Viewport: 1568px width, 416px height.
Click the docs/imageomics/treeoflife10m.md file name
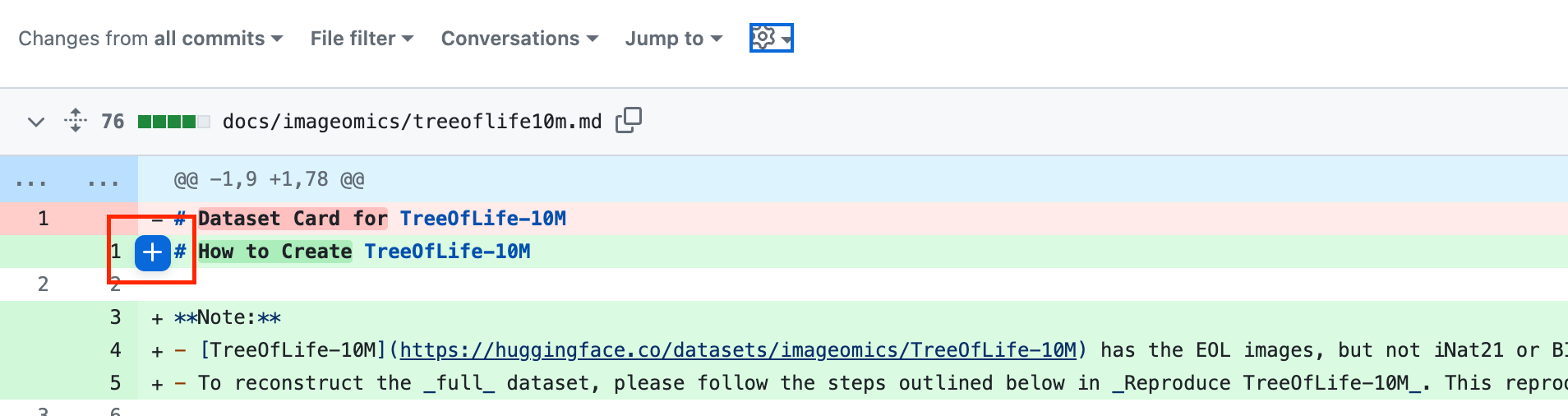click(412, 122)
